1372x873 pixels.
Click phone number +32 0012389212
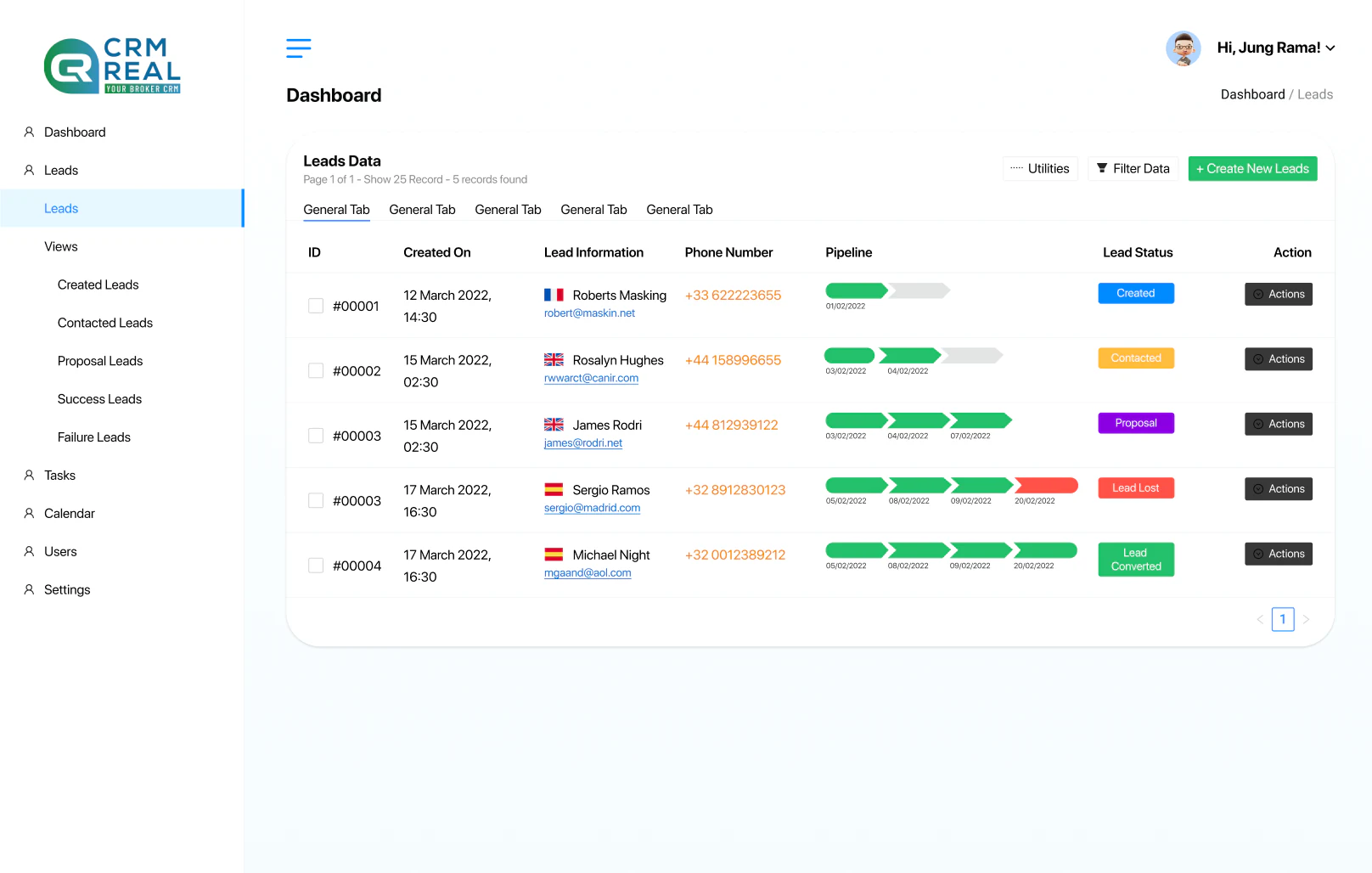735,555
